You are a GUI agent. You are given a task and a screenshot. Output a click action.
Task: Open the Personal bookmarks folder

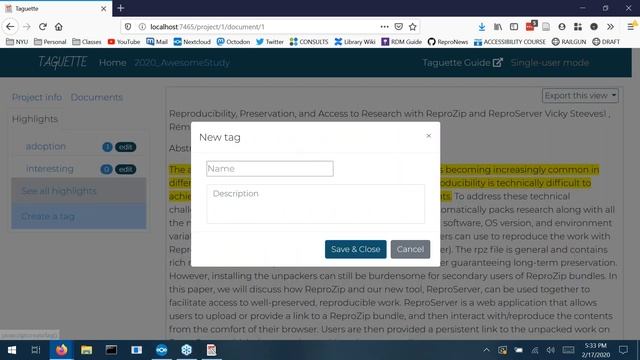coord(50,42)
